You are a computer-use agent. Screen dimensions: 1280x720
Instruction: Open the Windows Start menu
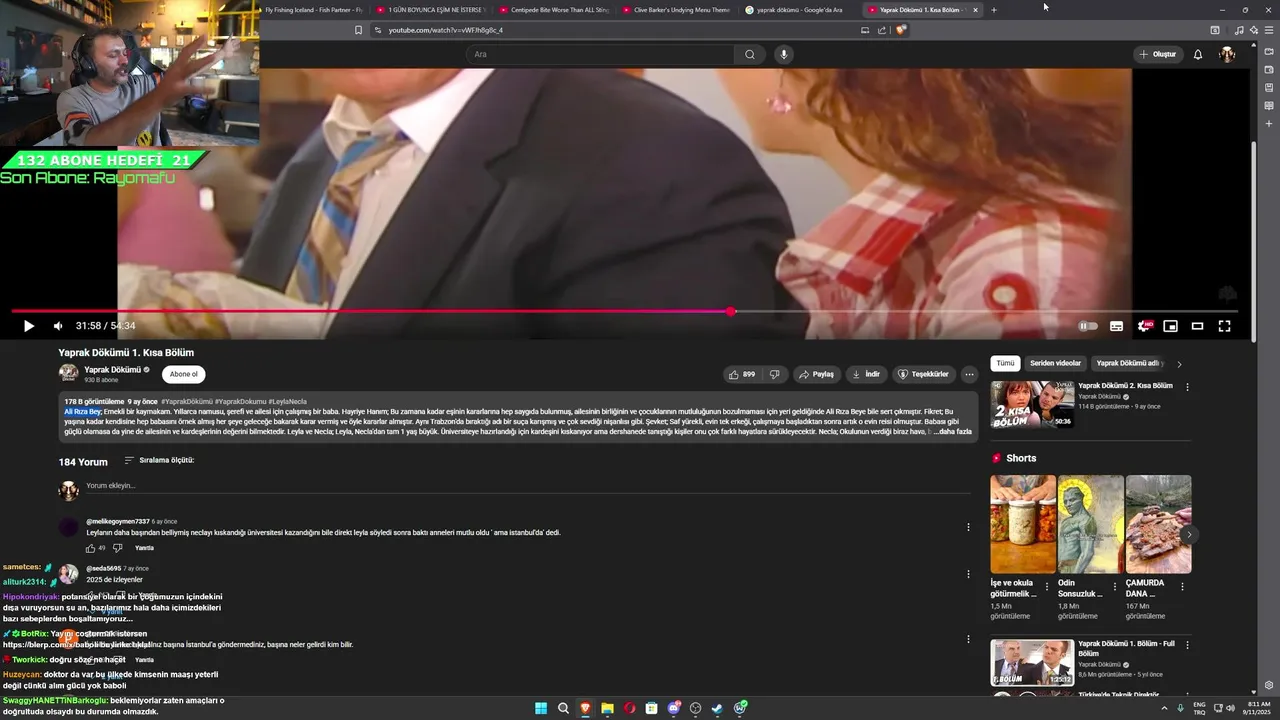pyautogui.click(x=541, y=708)
